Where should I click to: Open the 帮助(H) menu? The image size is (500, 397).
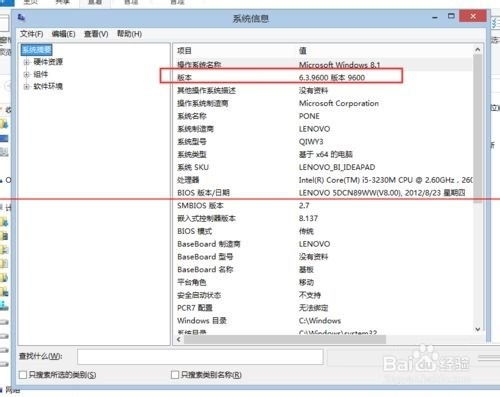click(129, 34)
